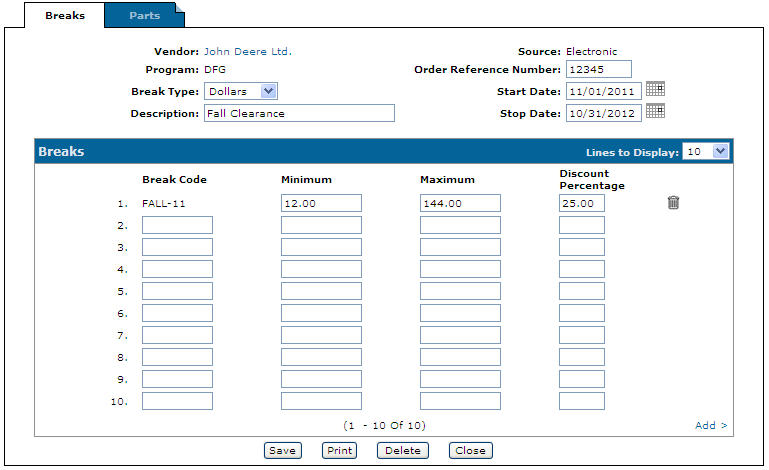Image resolution: width=769 pixels, height=470 pixels.
Task: Open the Stop Date calendar picker
Action: [655, 111]
